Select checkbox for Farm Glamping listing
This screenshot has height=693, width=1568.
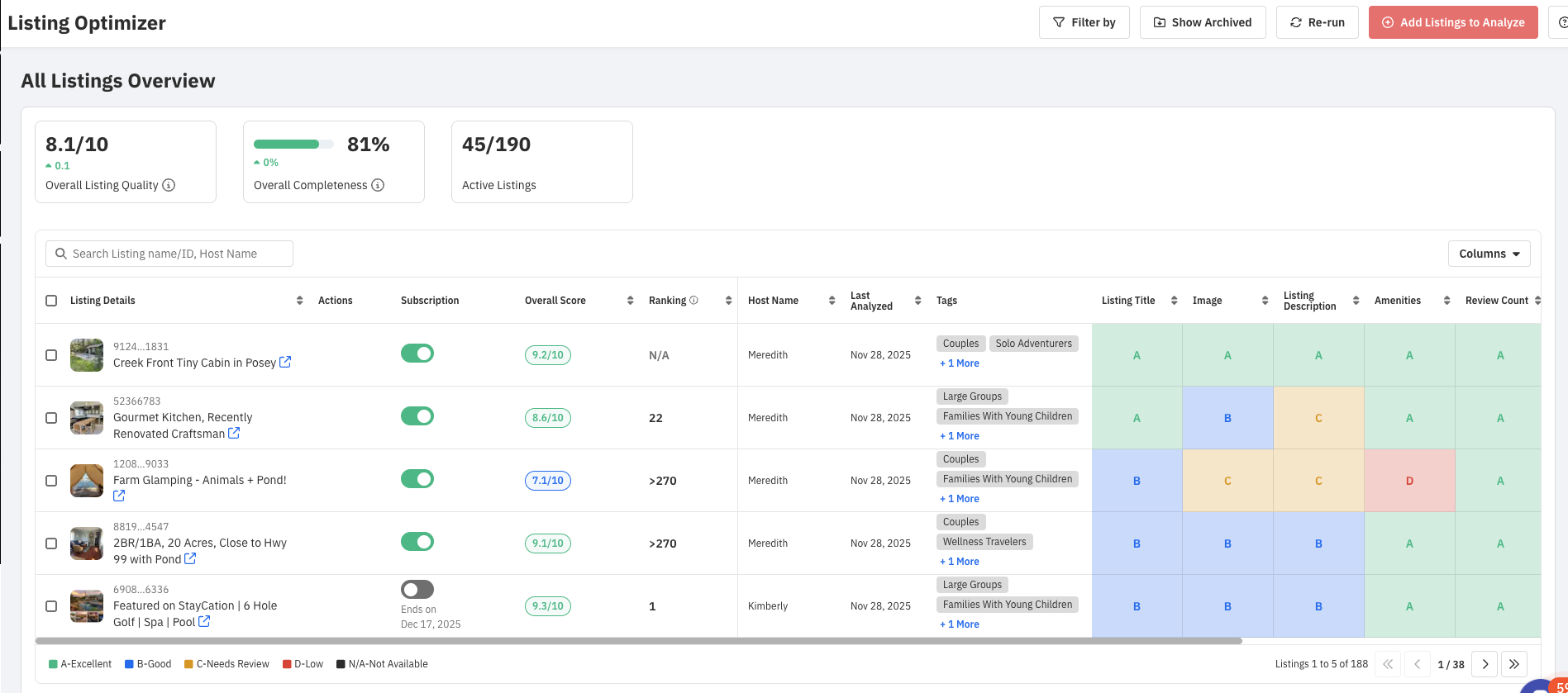pyautogui.click(x=51, y=481)
